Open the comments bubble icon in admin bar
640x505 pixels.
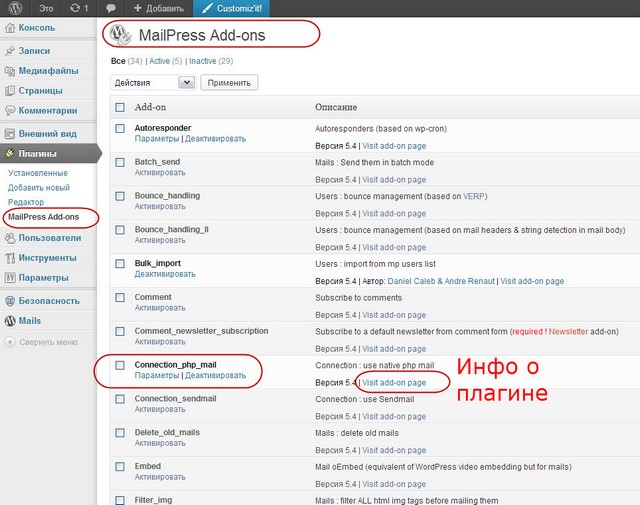[x=110, y=8]
